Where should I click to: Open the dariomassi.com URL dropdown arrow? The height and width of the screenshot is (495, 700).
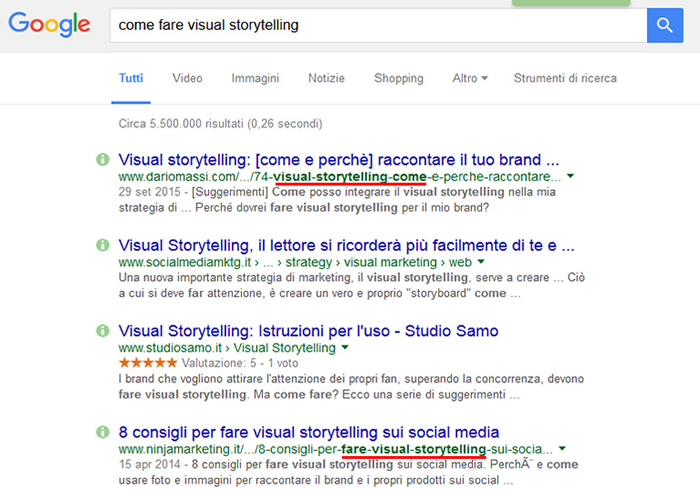pos(570,176)
